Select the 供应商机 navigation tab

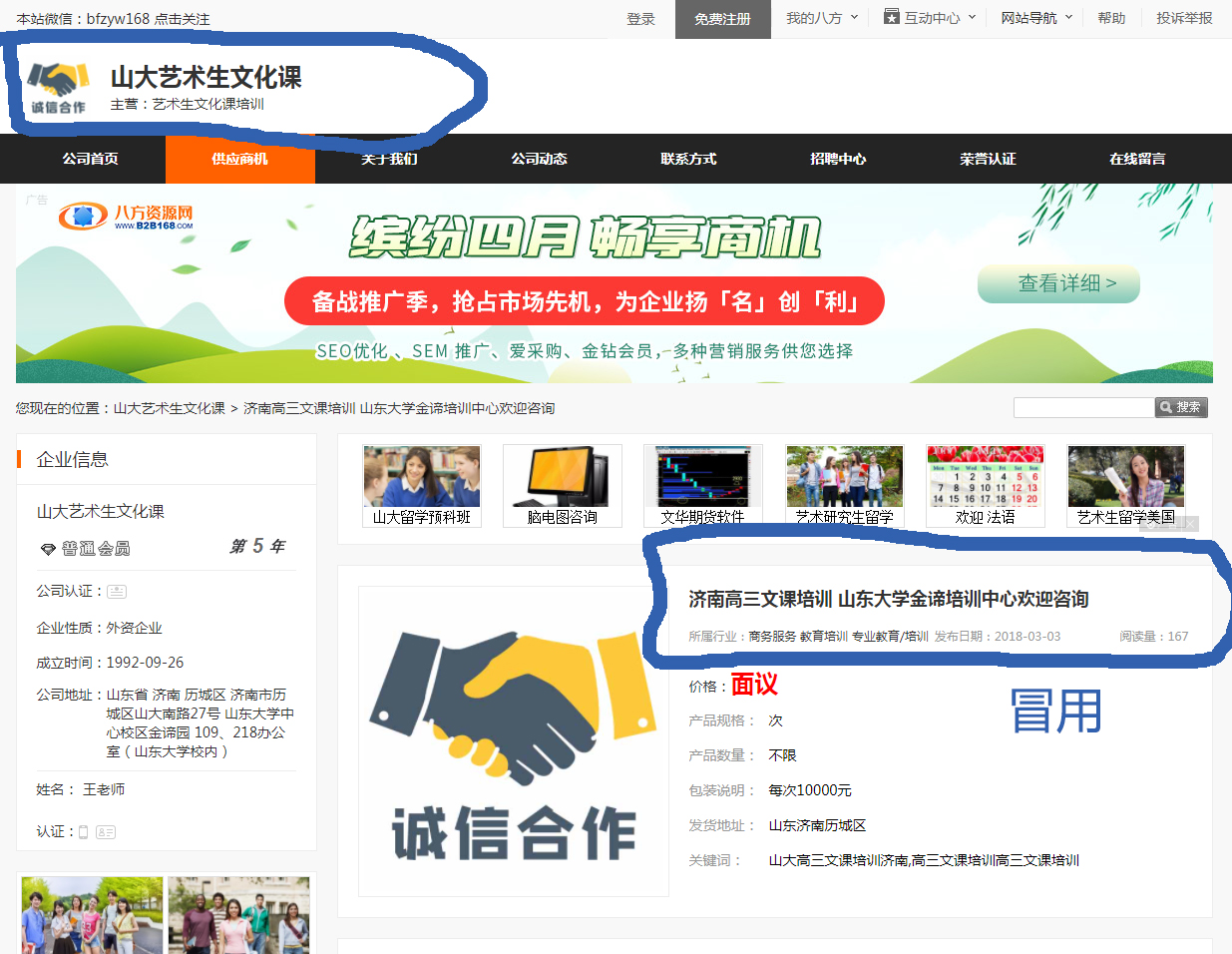(240, 159)
